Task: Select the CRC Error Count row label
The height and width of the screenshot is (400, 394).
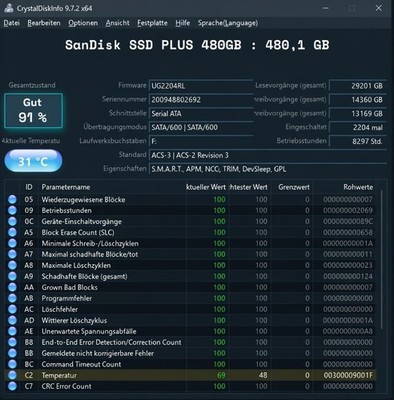Action: pos(66,386)
